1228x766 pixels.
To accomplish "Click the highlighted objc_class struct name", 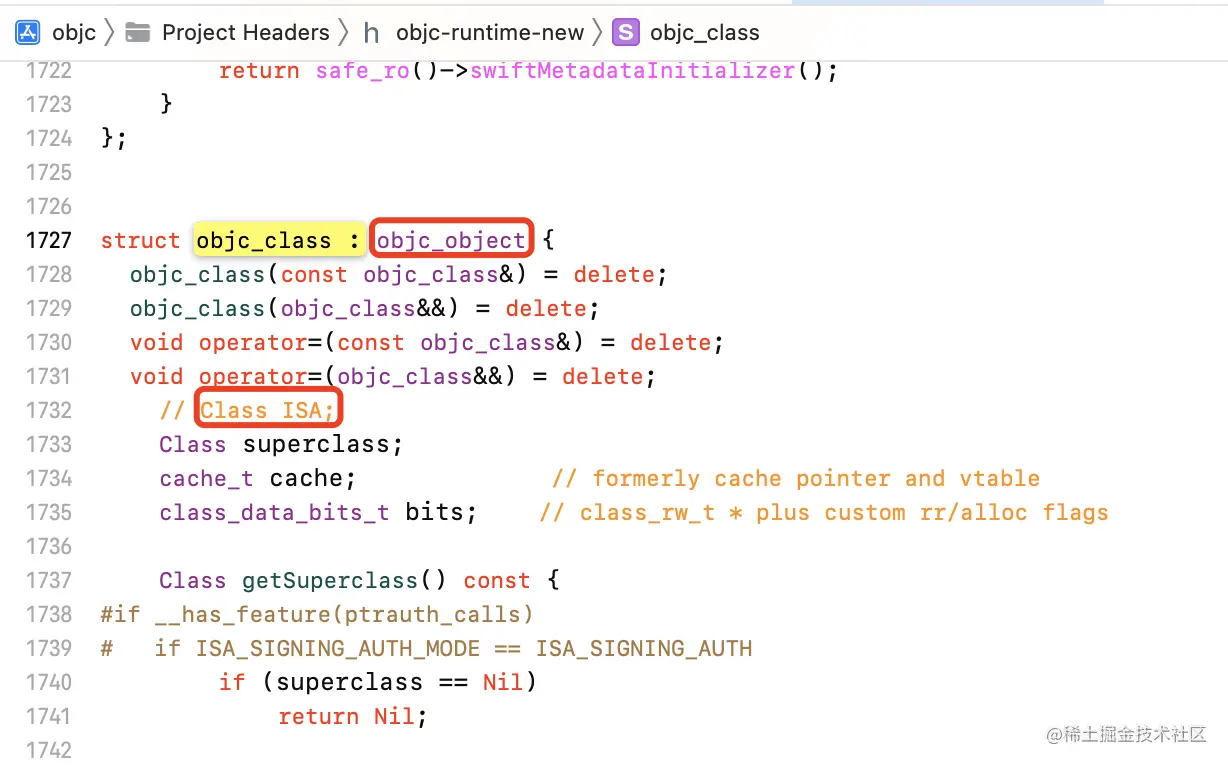I will 263,240.
